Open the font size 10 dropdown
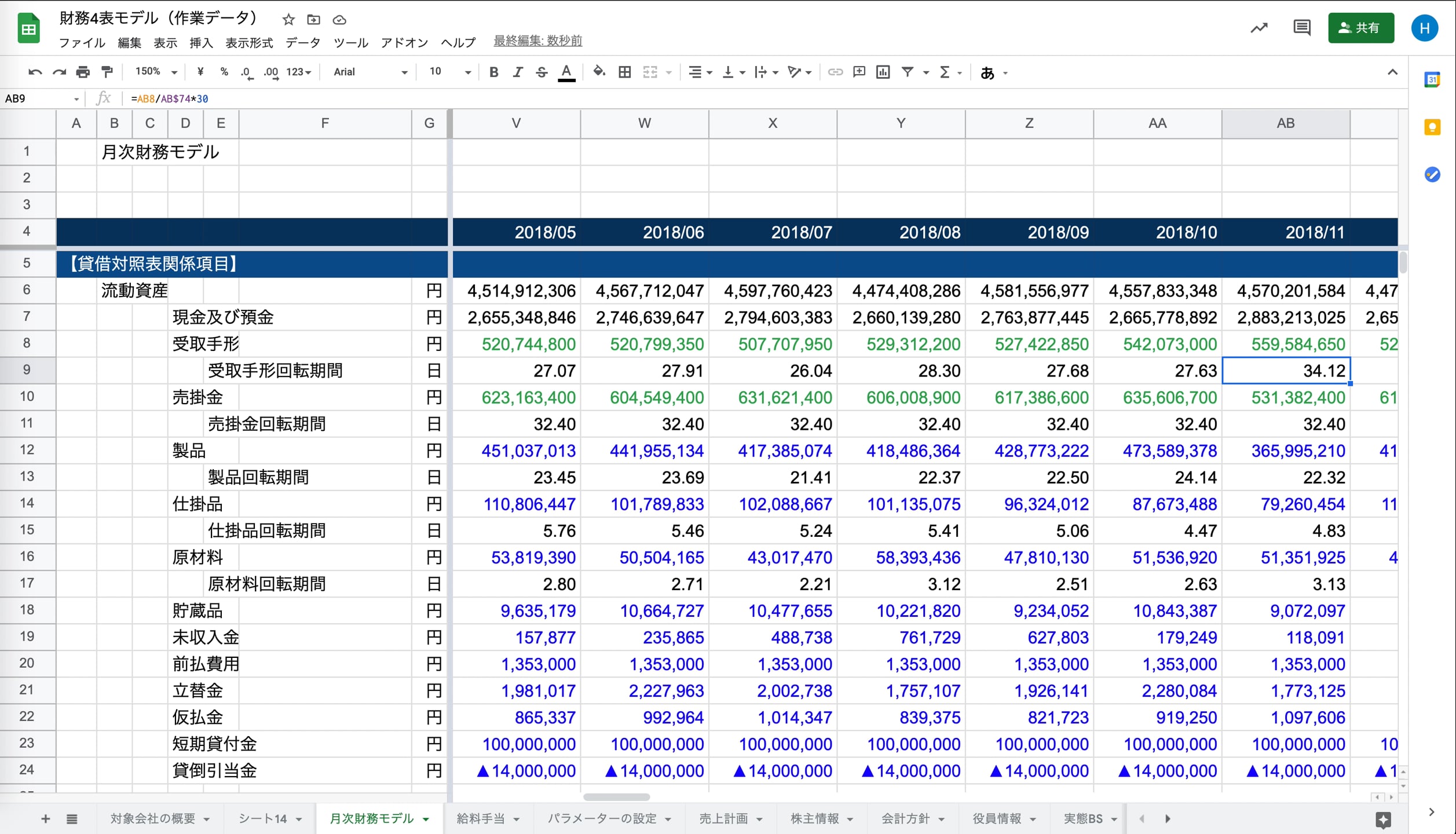 tap(449, 72)
